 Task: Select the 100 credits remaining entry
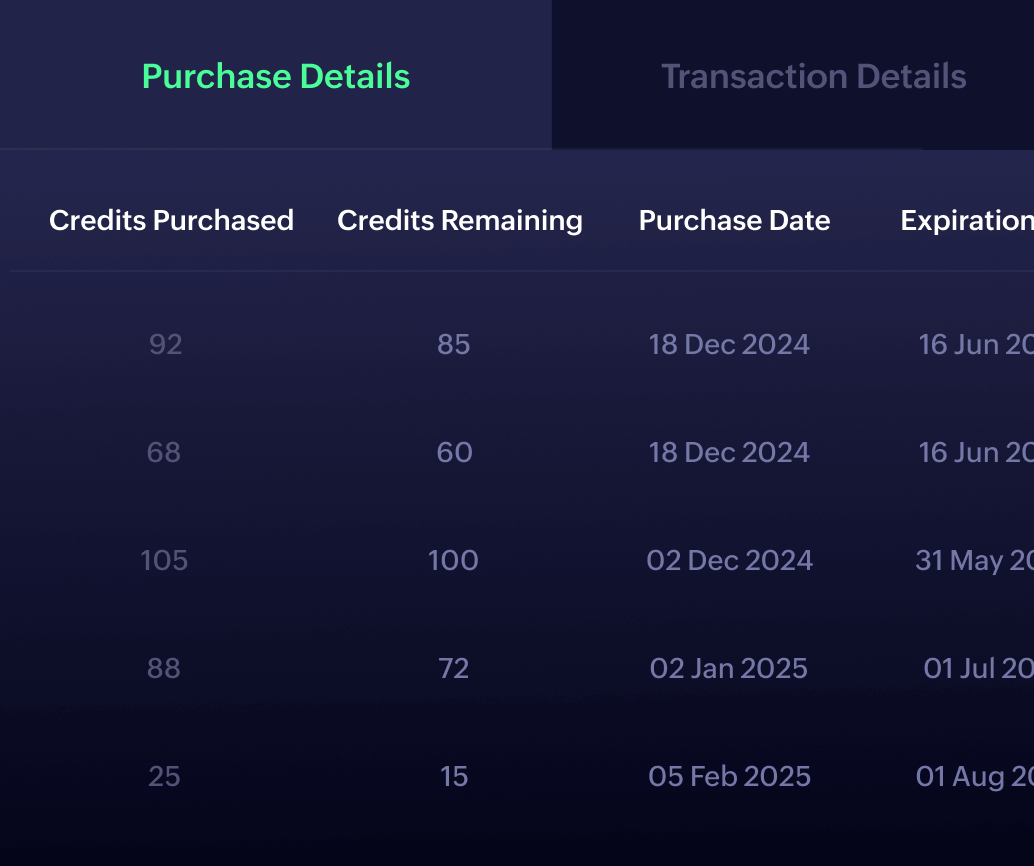pyautogui.click(x=453, y=561)
